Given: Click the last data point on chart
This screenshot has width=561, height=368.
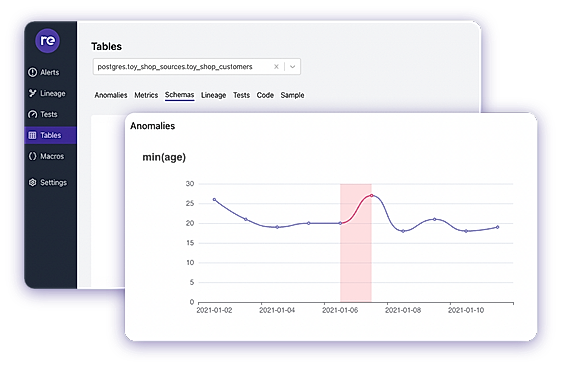Looking at the screenshot, I should click(497, 227).
